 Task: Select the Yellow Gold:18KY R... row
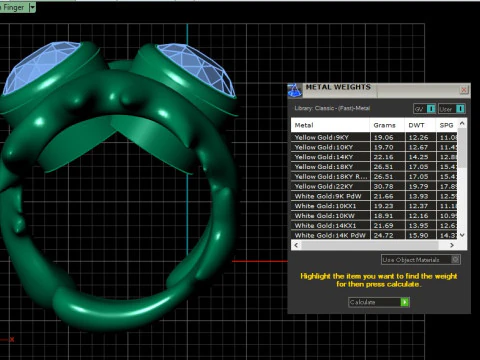click(x=374, y=177)
